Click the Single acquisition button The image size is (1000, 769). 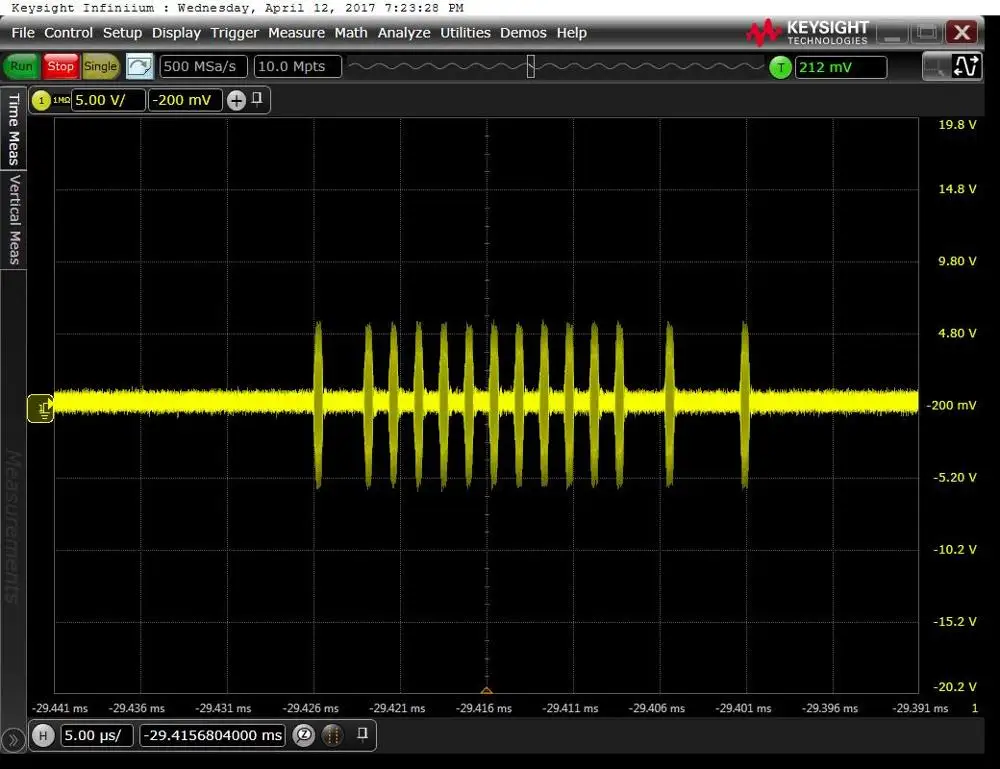(x=101, y=66)
